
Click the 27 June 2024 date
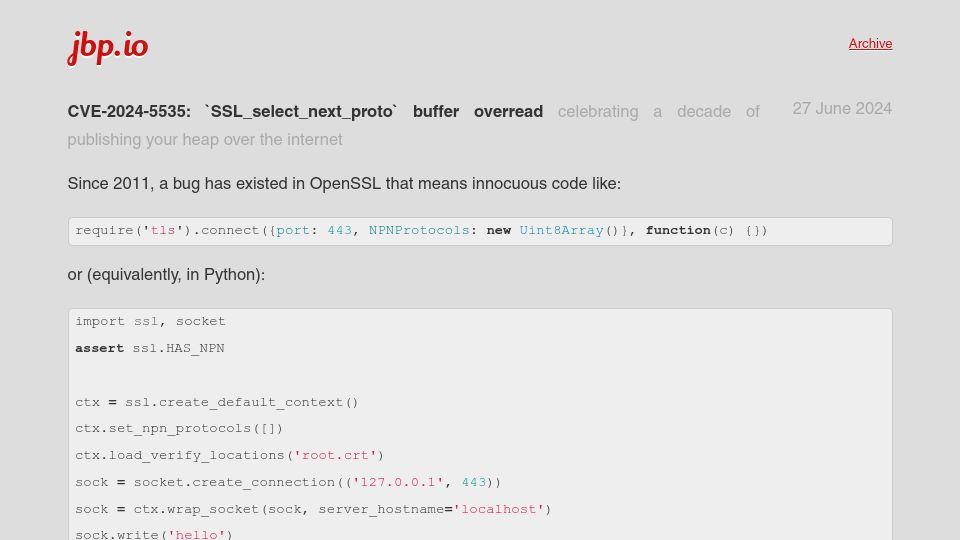(x=842, y=108)
